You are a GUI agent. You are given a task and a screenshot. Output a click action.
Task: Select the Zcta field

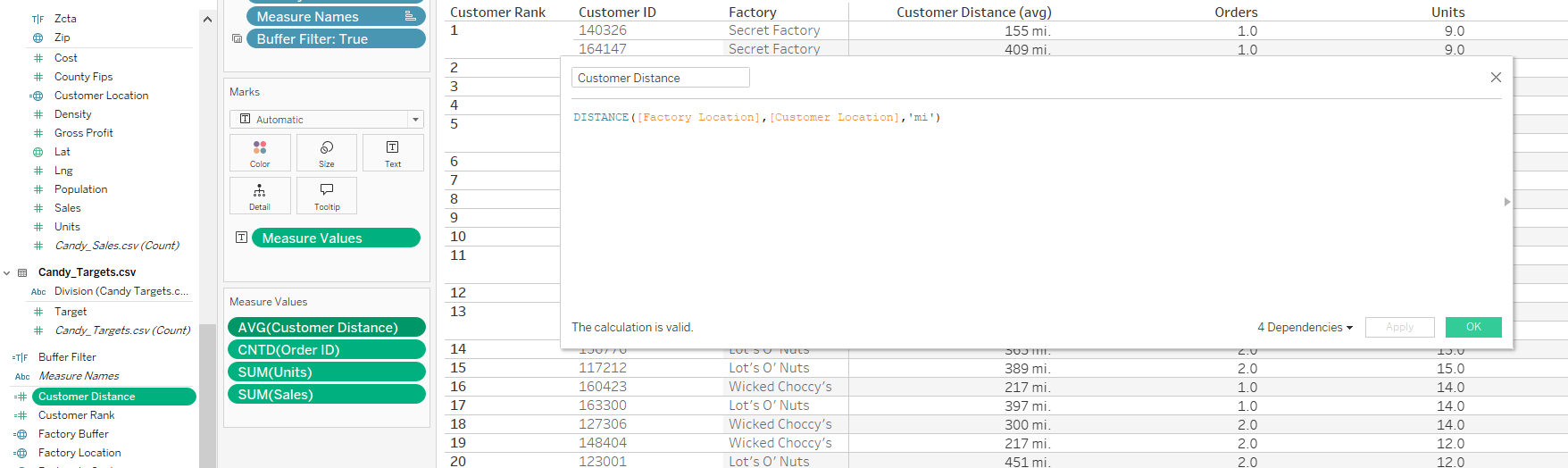pyautogui.click(x=65, y=19)
